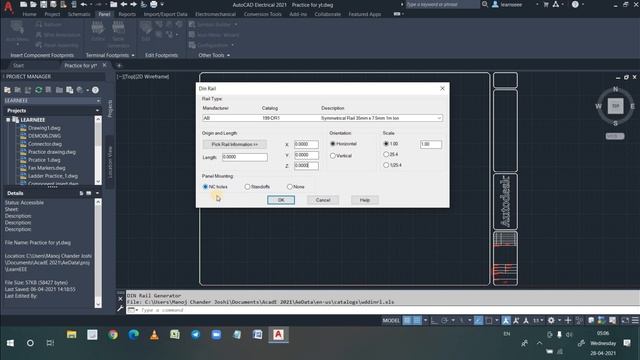Collapse the Projects section in Project Manager
The width and height of the screenshot is (640, 360).
click(x=97, y=111)
